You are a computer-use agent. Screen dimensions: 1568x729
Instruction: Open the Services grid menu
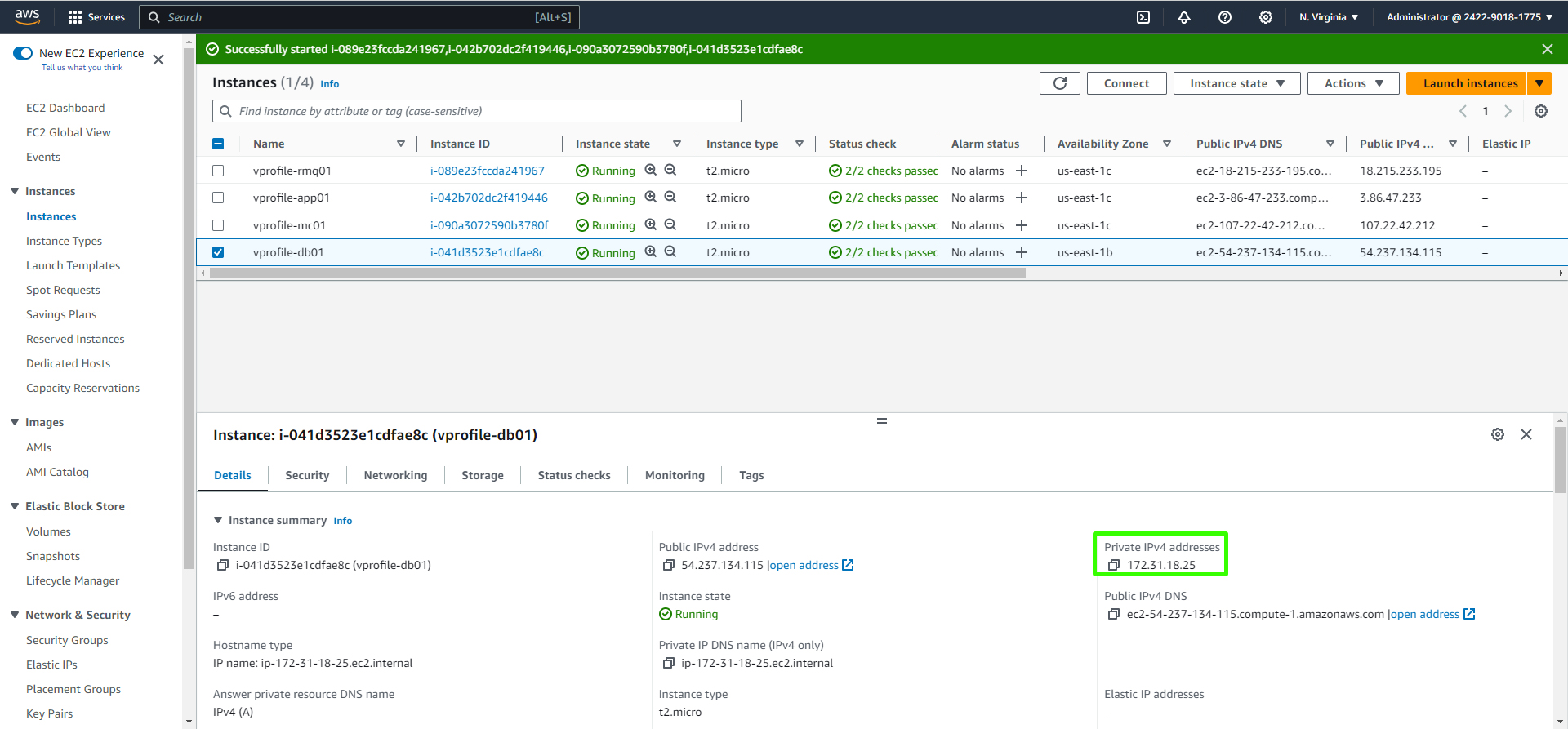[x=96, y=17]
